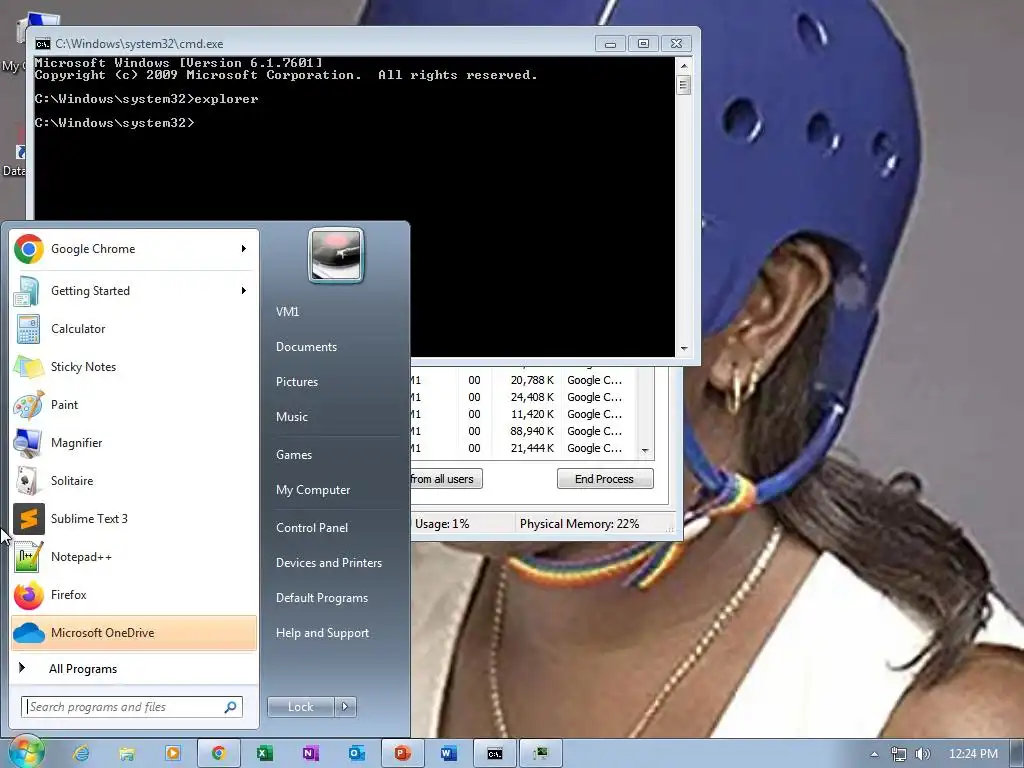Open Word from the taskbar
This screenshot has height=768, width=1024.
click(448, 753)
